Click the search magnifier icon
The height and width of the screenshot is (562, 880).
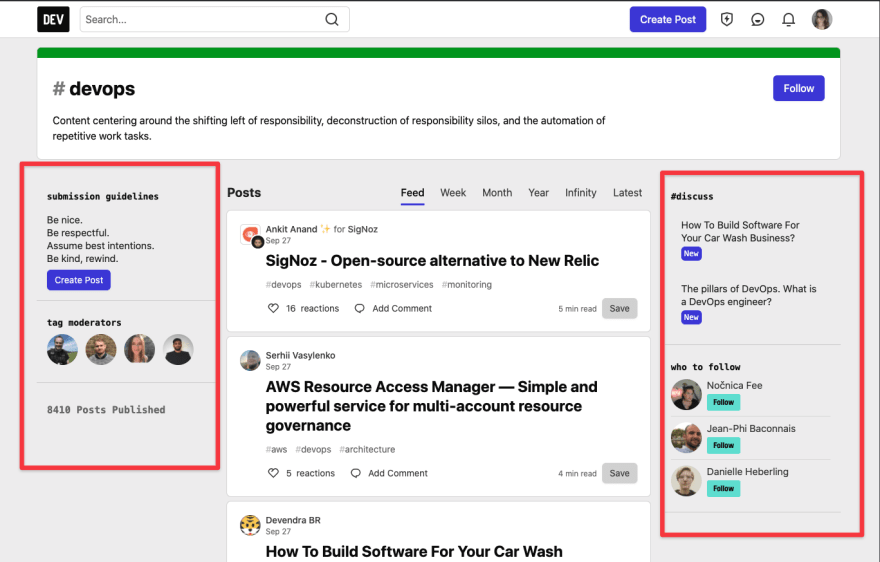pos(332,19)
